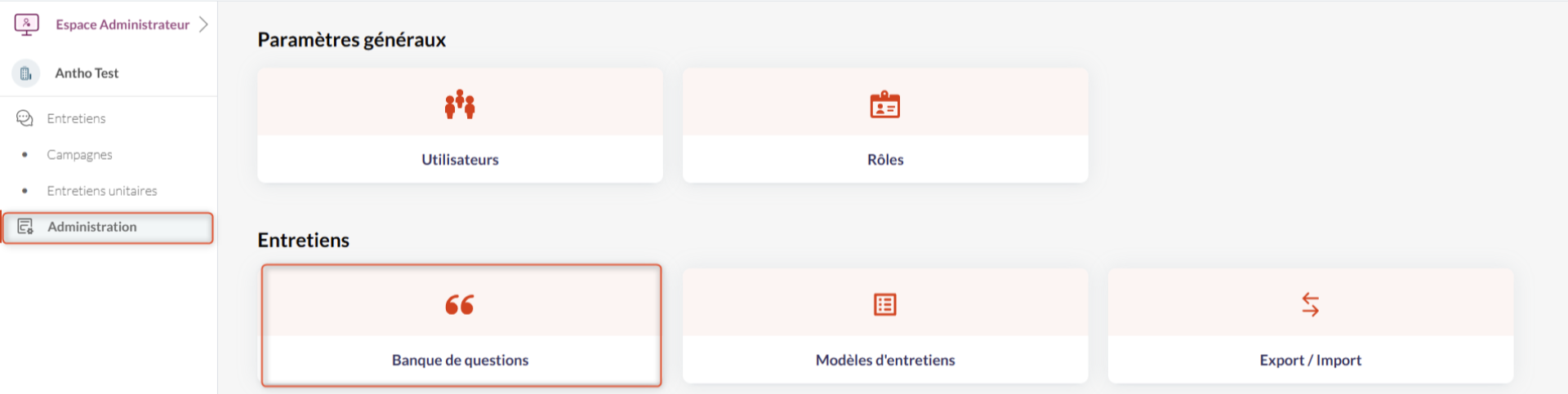Open the Entretiens sidebar menu

76,118
